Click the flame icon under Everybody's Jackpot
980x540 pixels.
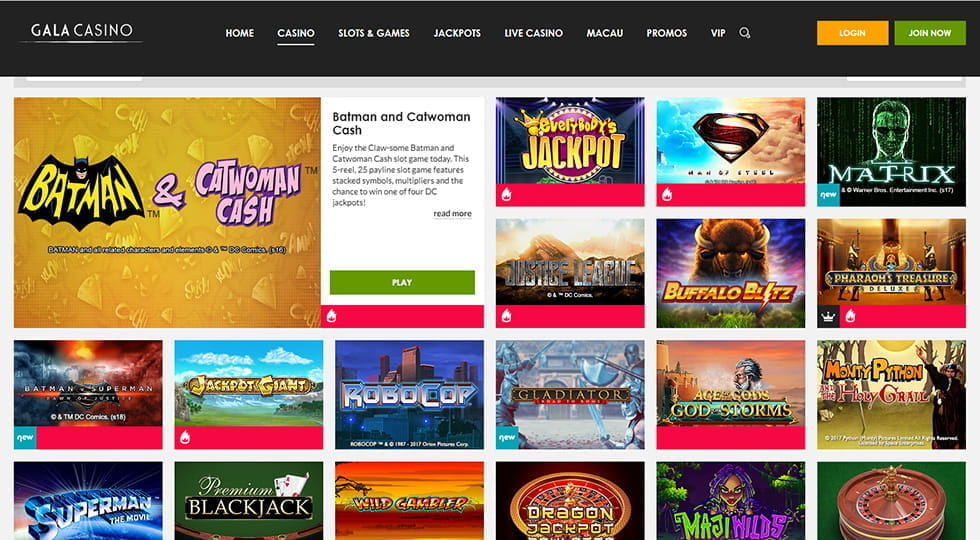pyautogui.click(x=507, y=195)
